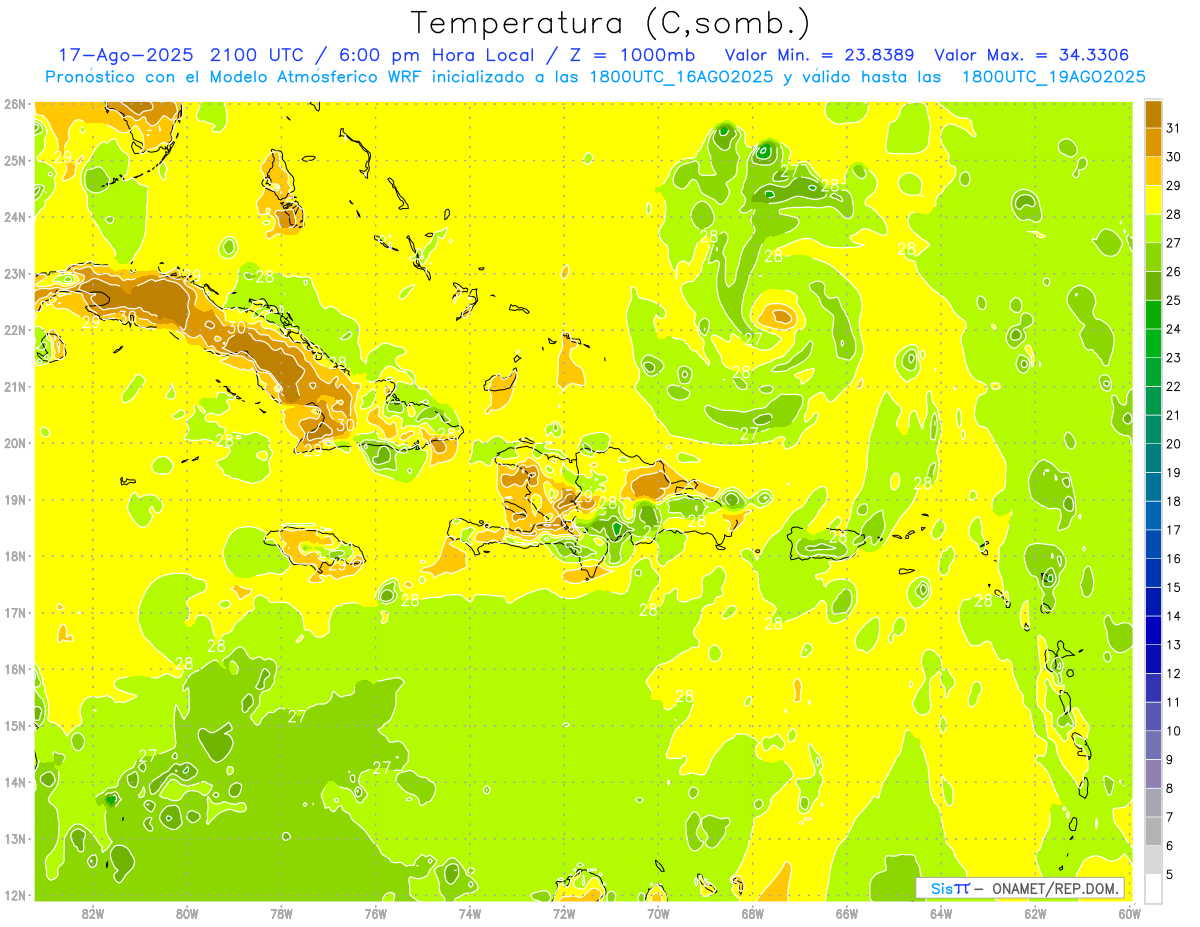This screenshot has width=1200, height=927.
Task: Click the "70W" longitude axis label
Action: (658, 912)
